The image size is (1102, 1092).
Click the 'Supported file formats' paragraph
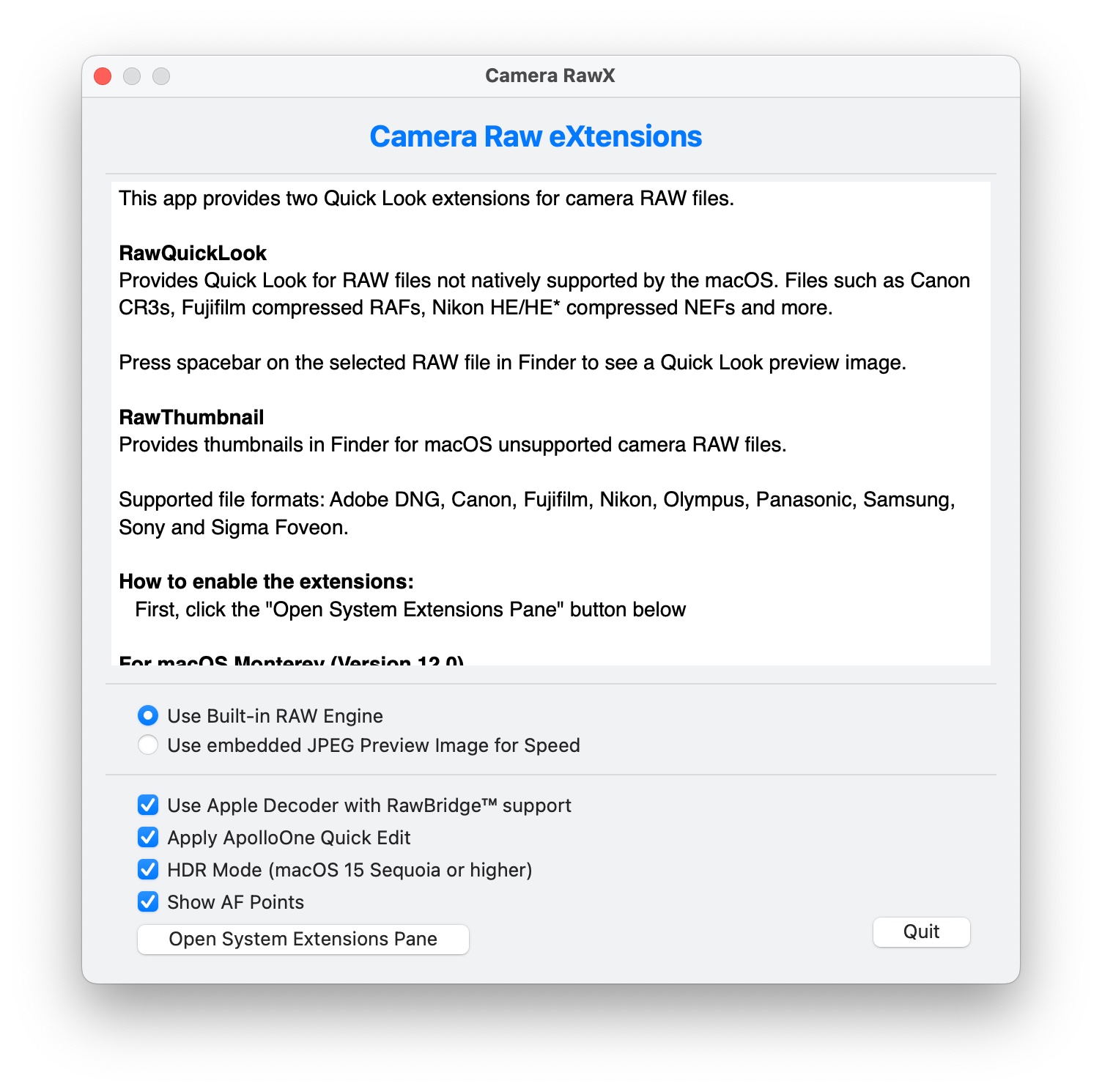[x=537, y=514]
